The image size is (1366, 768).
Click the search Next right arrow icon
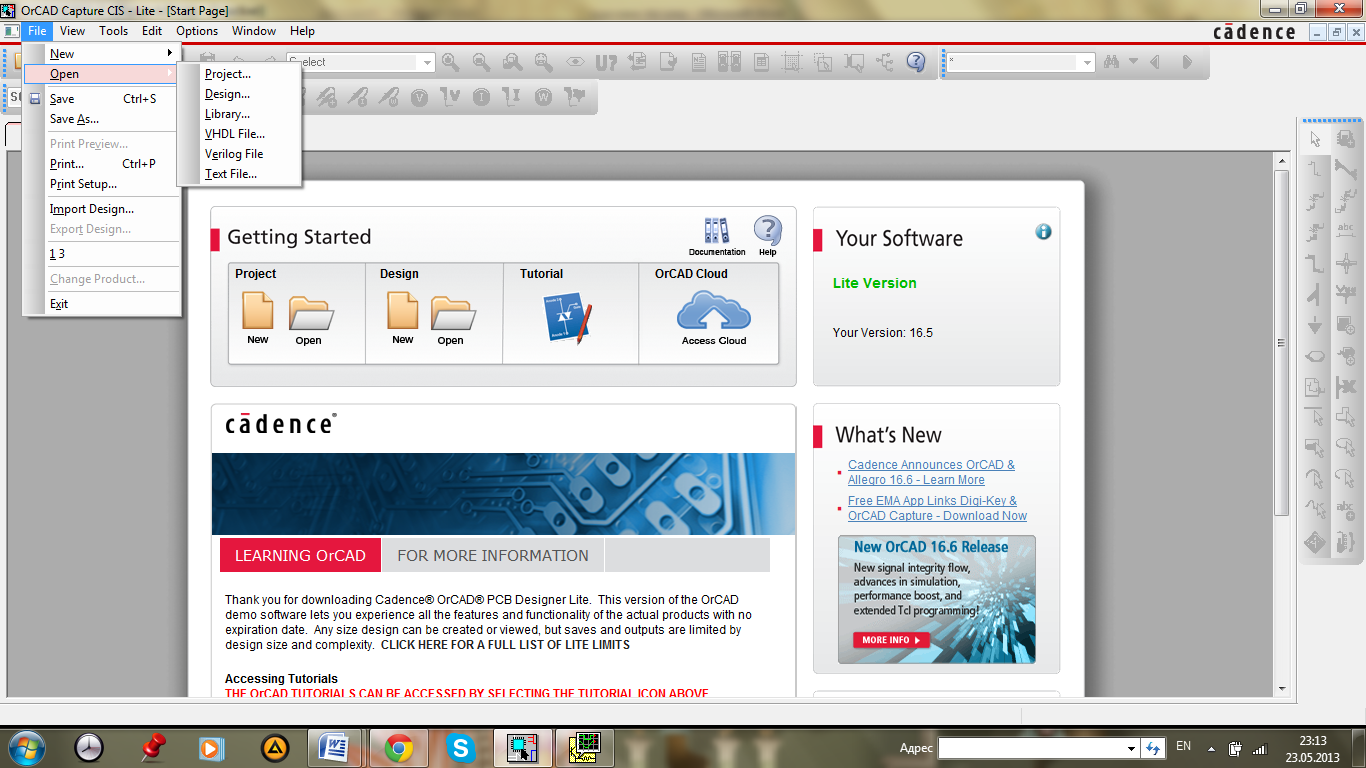pyautogui.click(x=1187, y=62)
